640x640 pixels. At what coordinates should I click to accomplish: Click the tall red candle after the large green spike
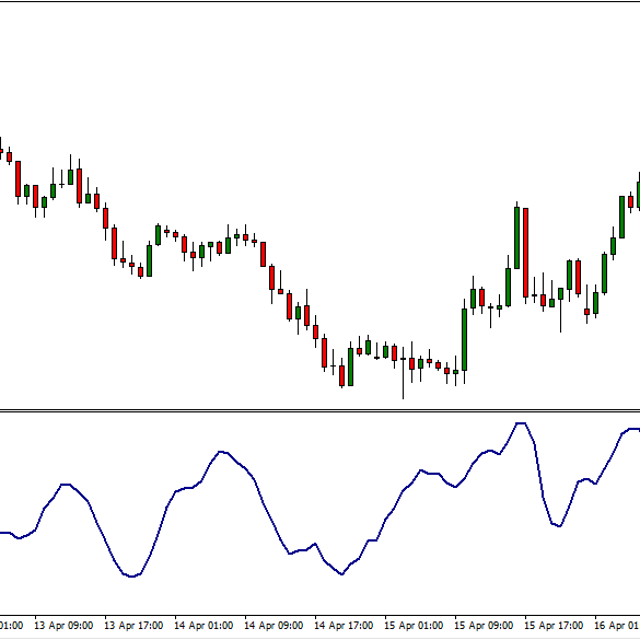click(x=524, y=252)
